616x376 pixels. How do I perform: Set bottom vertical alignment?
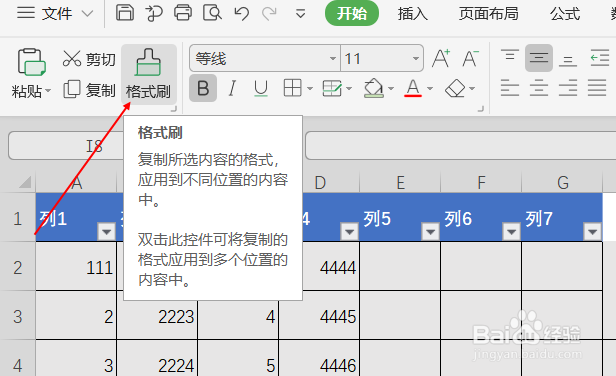[x=568, y=61]
